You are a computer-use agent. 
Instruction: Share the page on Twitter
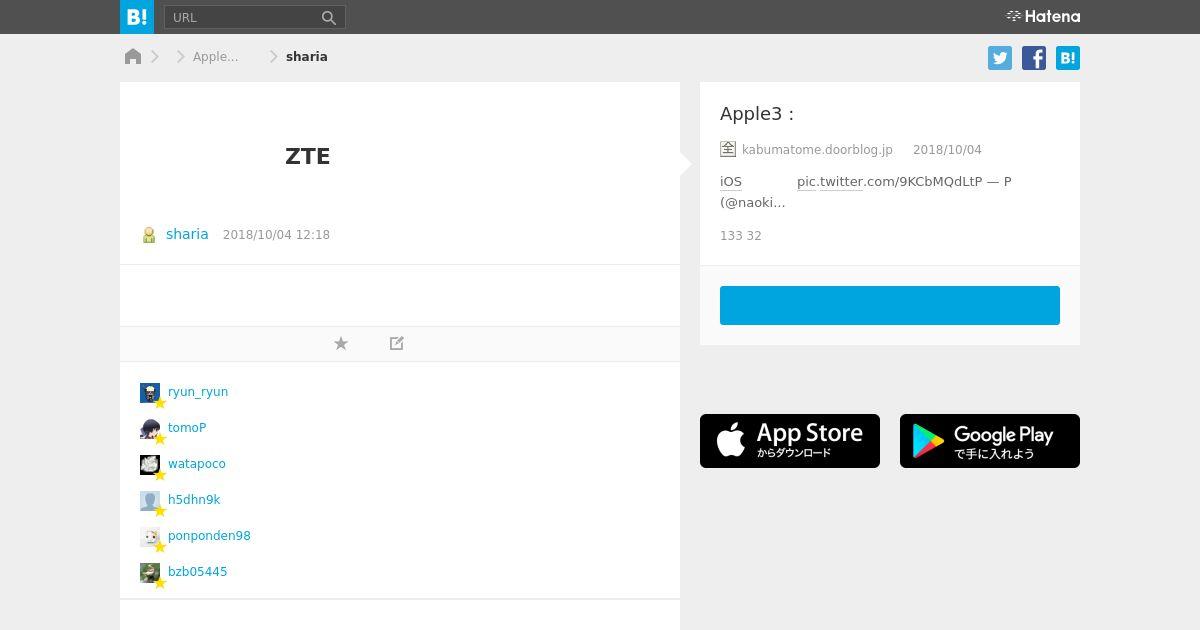tap(1000, 58)
